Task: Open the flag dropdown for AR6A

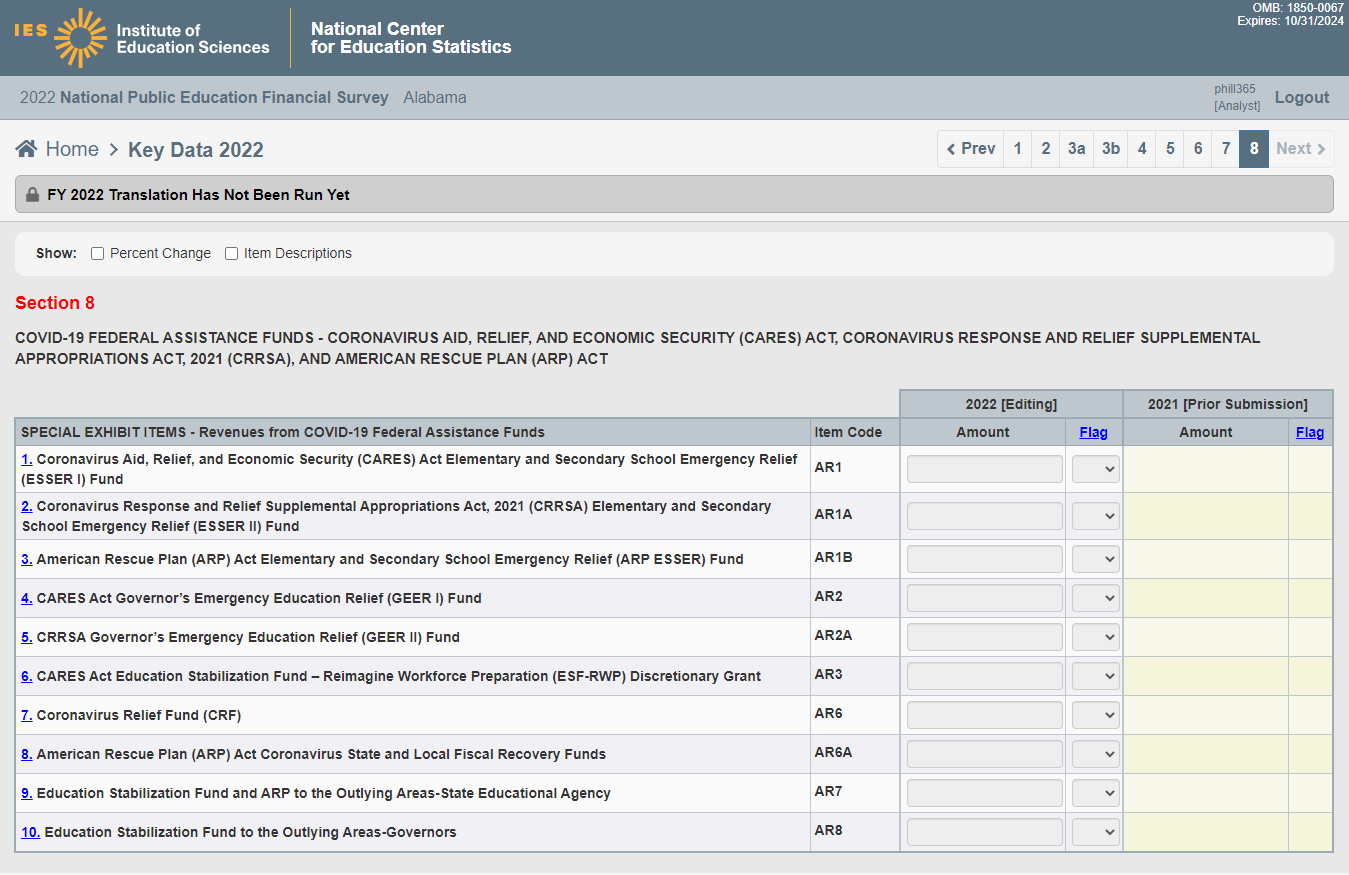Action: click(1095, 754)
